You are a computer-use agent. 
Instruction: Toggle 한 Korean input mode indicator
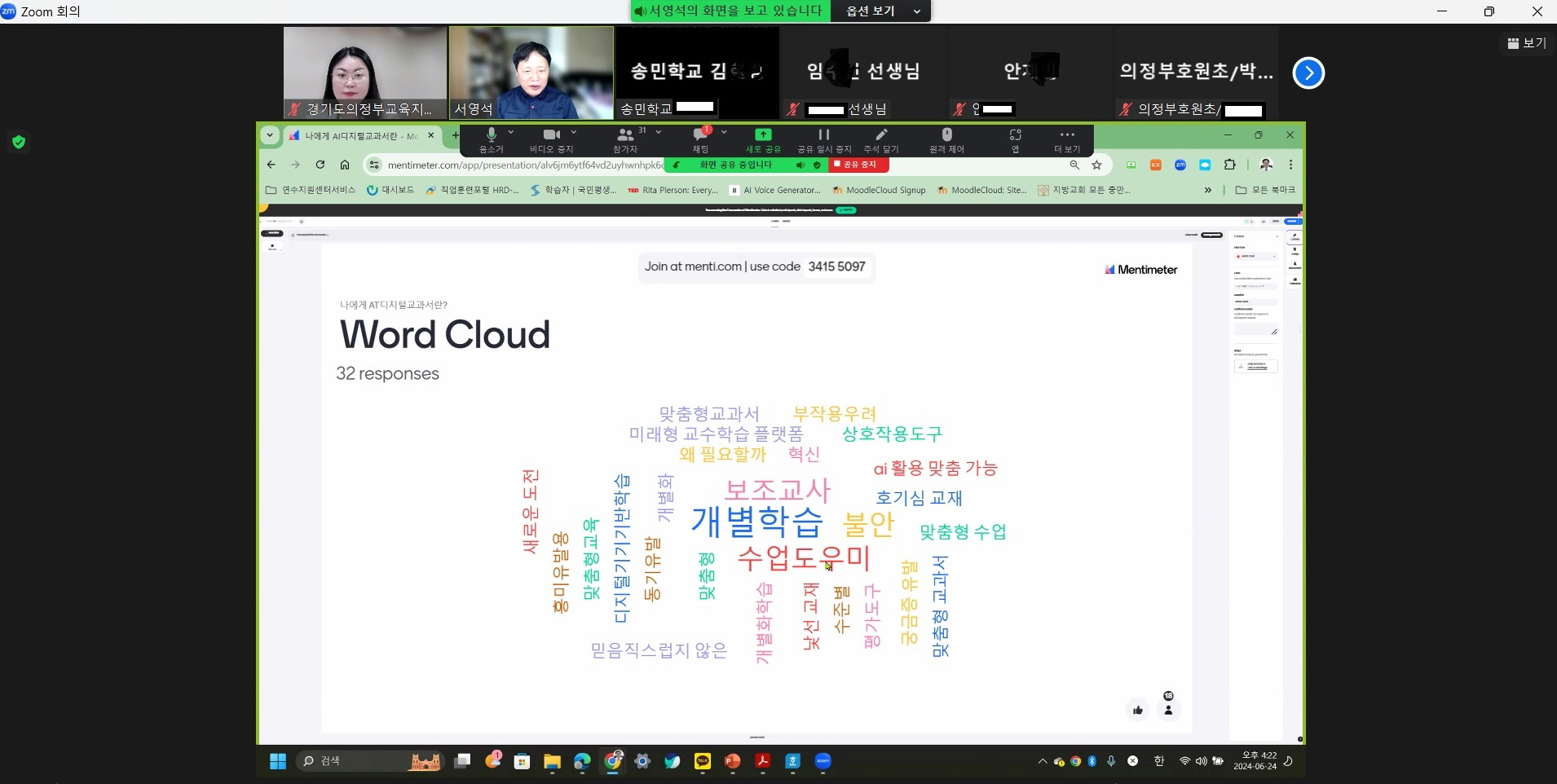point(1159,761)
